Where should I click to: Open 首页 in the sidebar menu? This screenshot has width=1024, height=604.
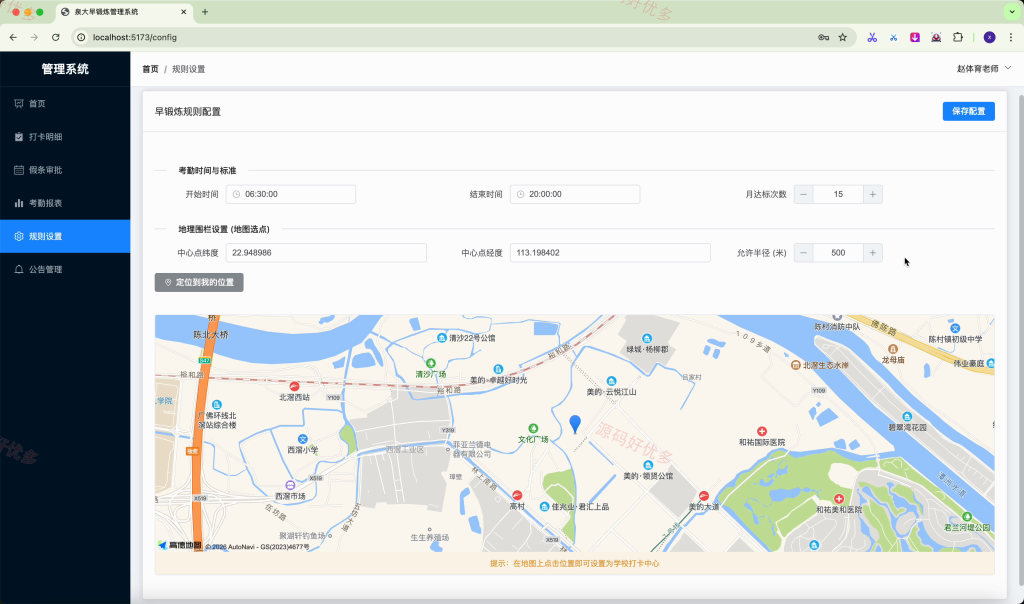tap(65, 104)
